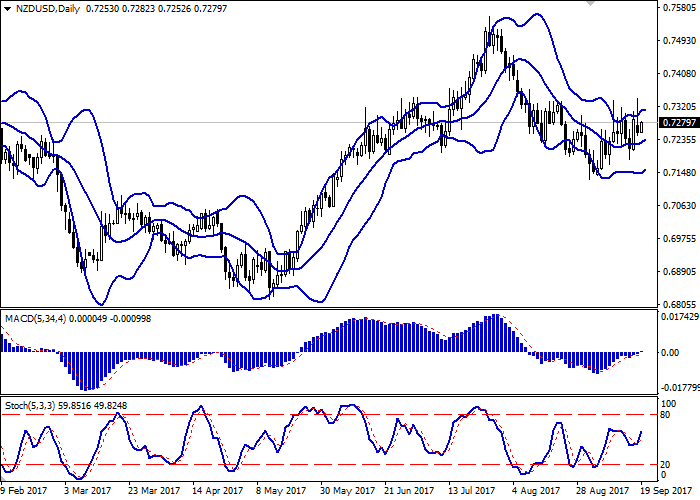700x500 pixels.
Task: Click the 30 May 2017 date label
Action: point(346,491)
